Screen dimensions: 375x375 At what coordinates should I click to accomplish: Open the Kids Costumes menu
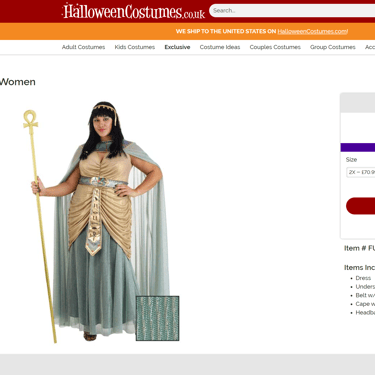[135, 47]
